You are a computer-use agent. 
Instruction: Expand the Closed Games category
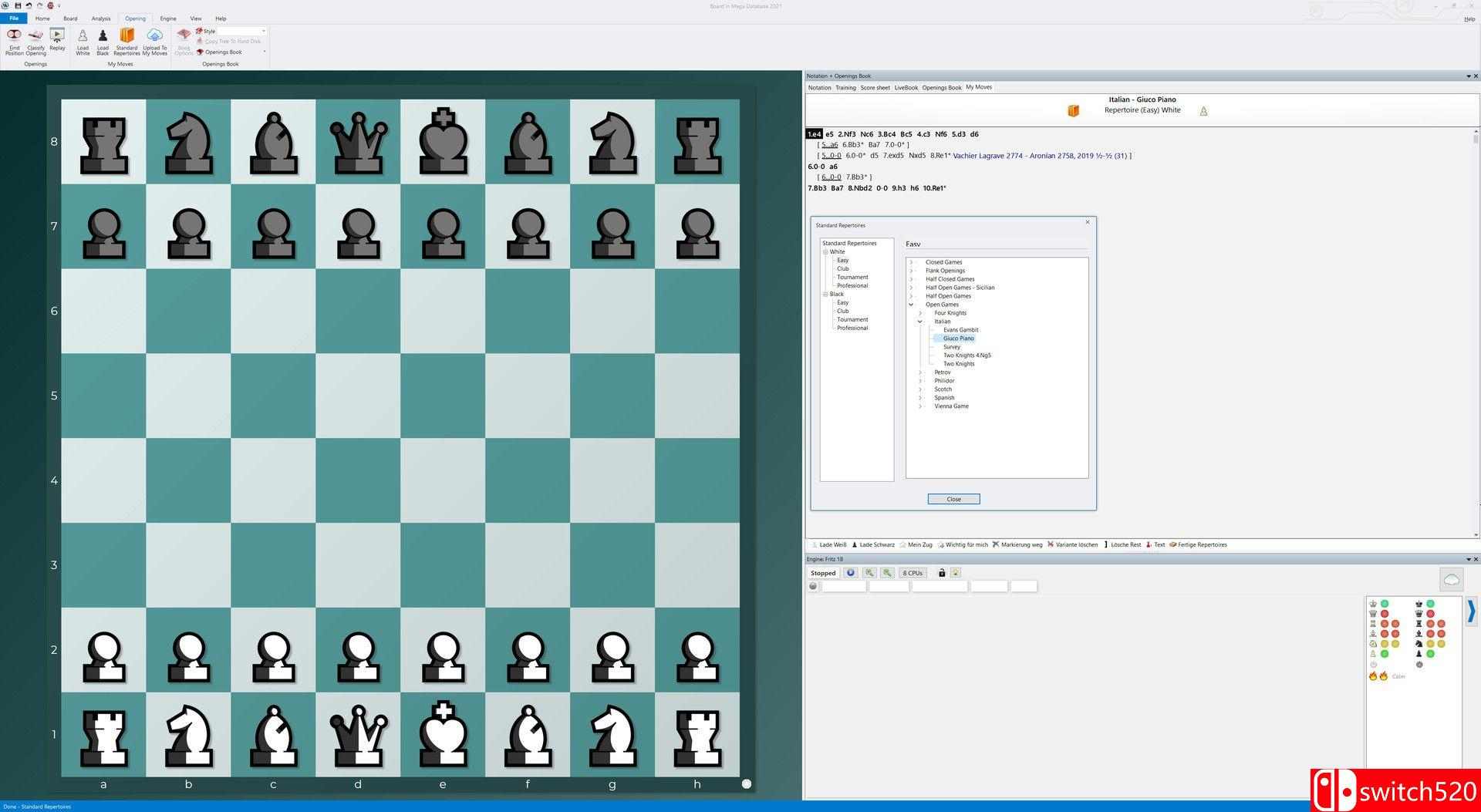click(911, 262)
